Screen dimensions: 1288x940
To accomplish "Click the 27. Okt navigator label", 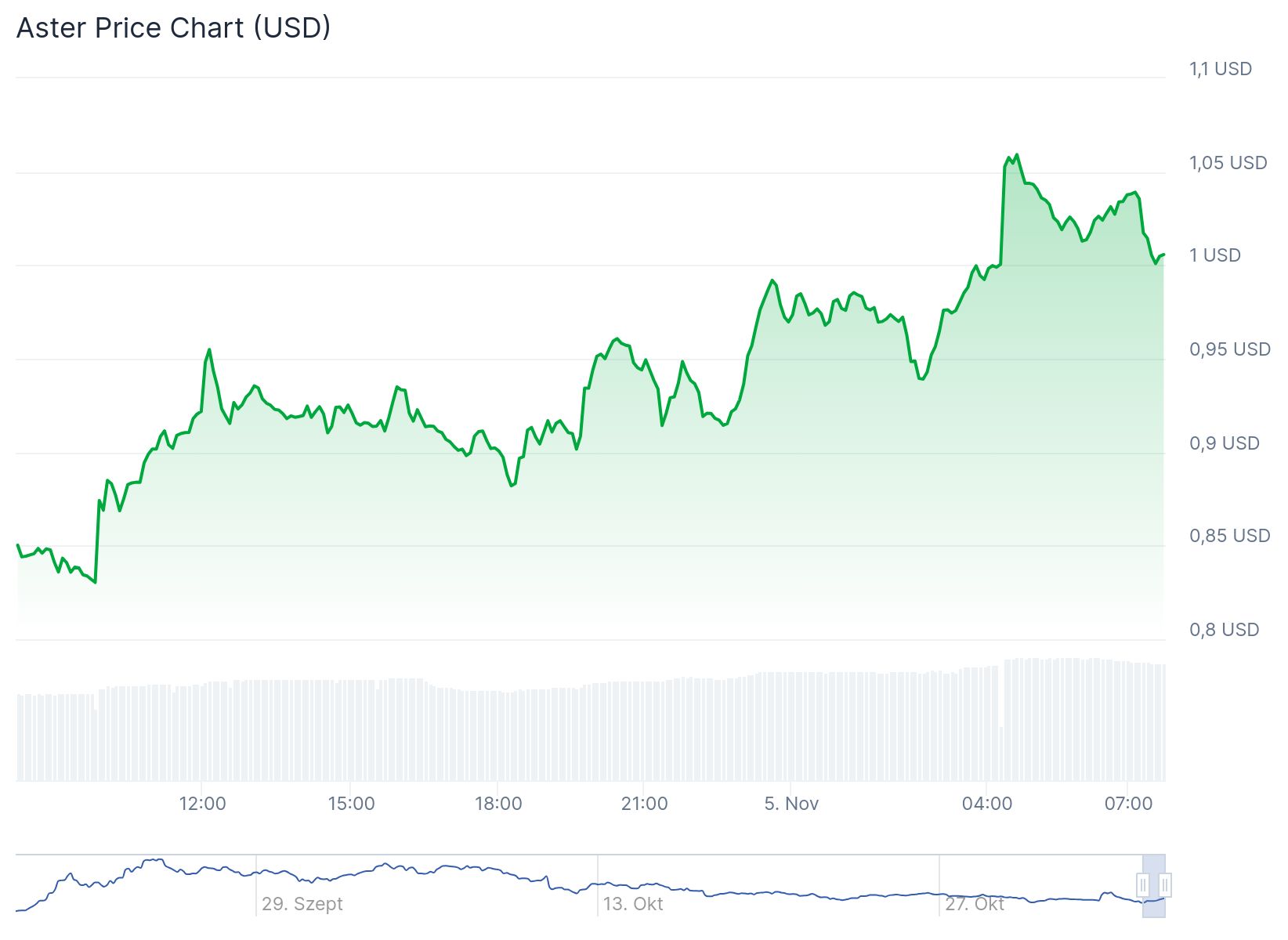I will pos(974,904).
